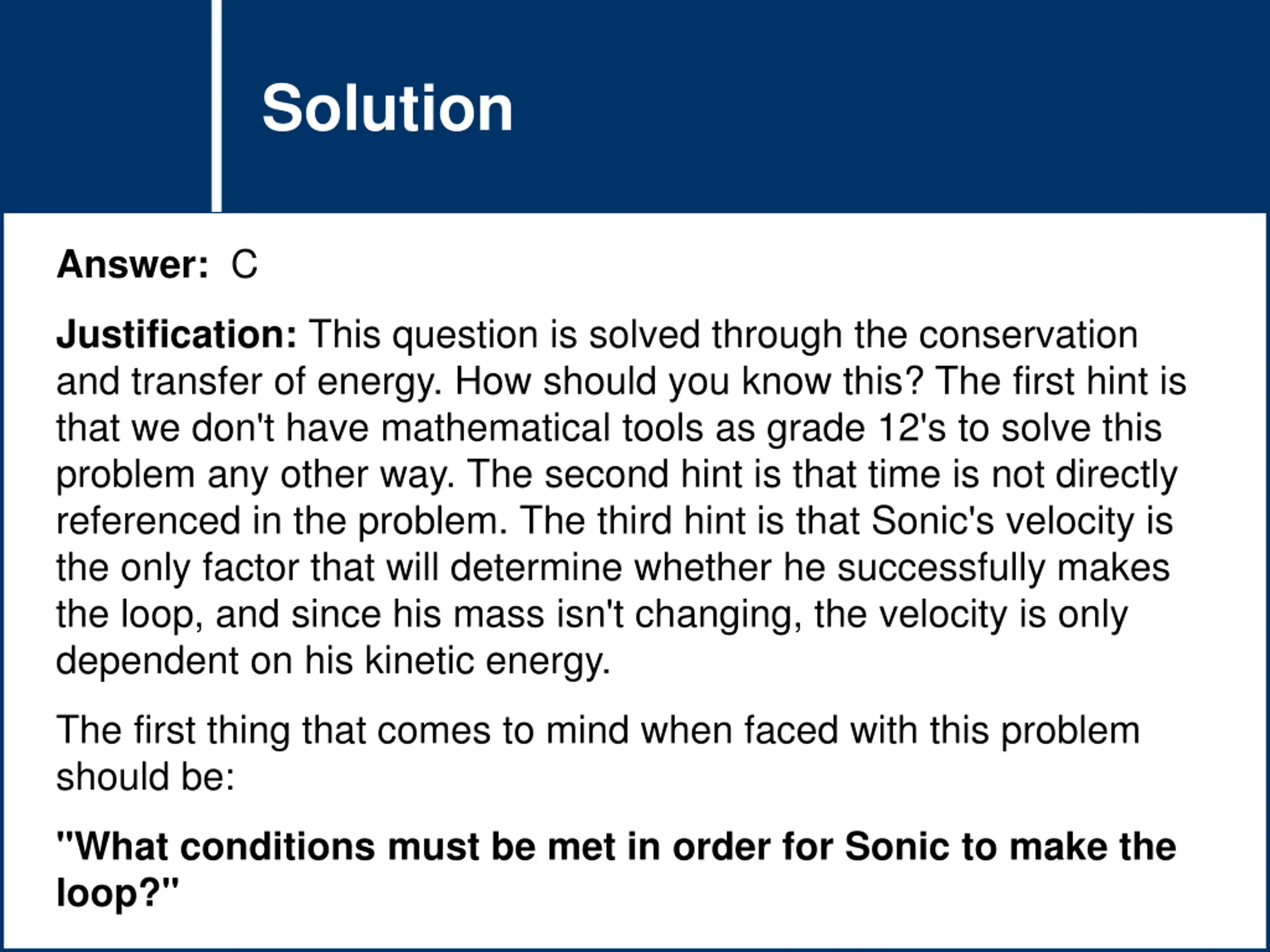1270x952 pixels.
Task: Click the dark blue header banner
Action: 635,106
